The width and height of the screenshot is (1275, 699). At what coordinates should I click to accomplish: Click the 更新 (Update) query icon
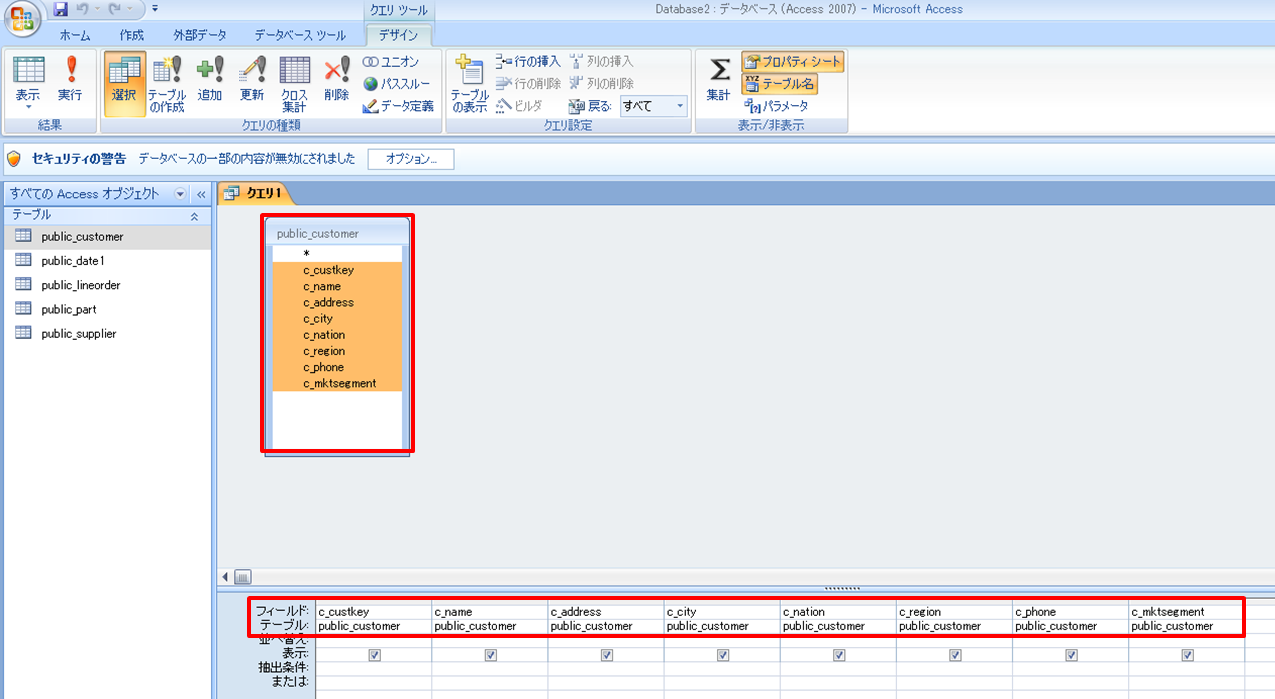252,81
